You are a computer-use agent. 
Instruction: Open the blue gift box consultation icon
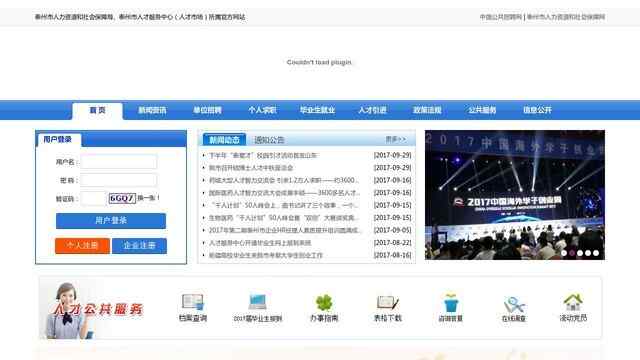(451, 308)
